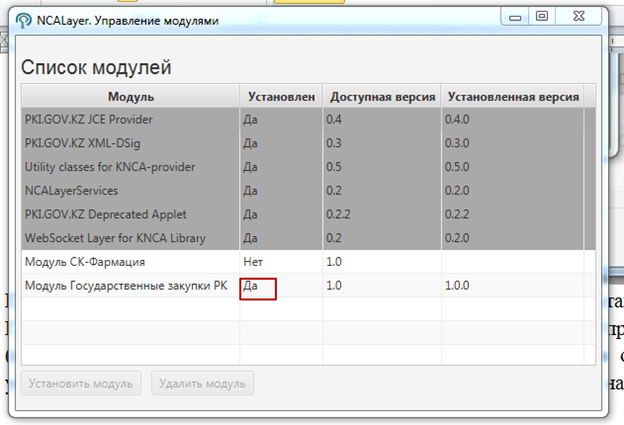Screen dimensions: 624x425
Task: Click the NCALayer app icon in title bar
Action: click(x=23, y=20)
